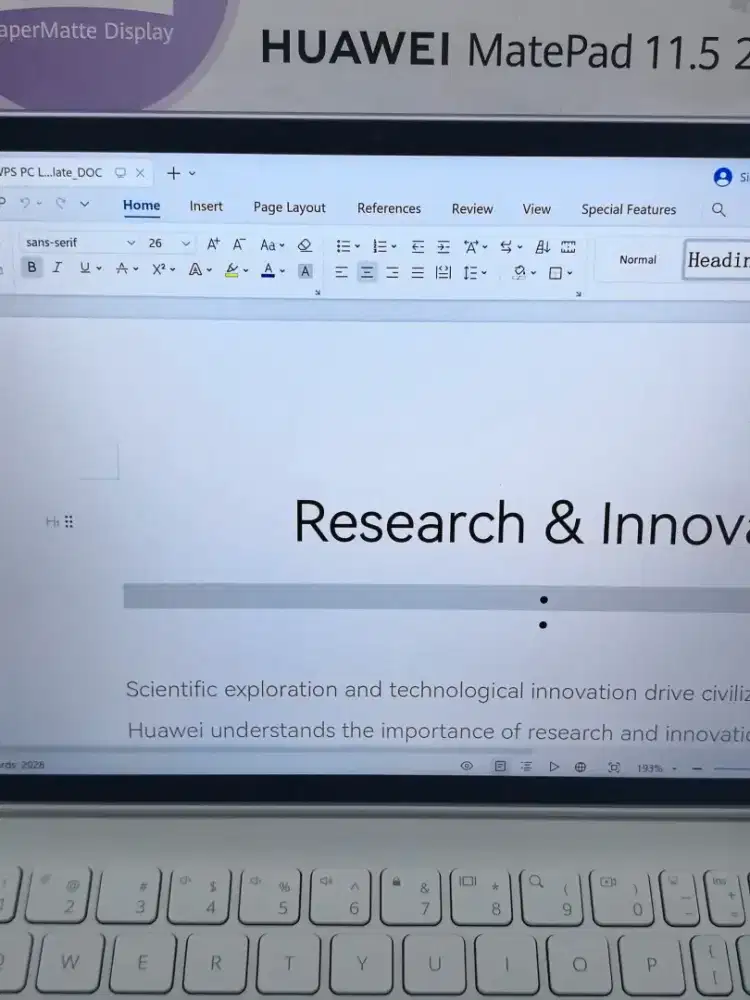This screenshot has width=750, height=1000.
Task: Click the full screen fit icon
Action: point(614,767)
